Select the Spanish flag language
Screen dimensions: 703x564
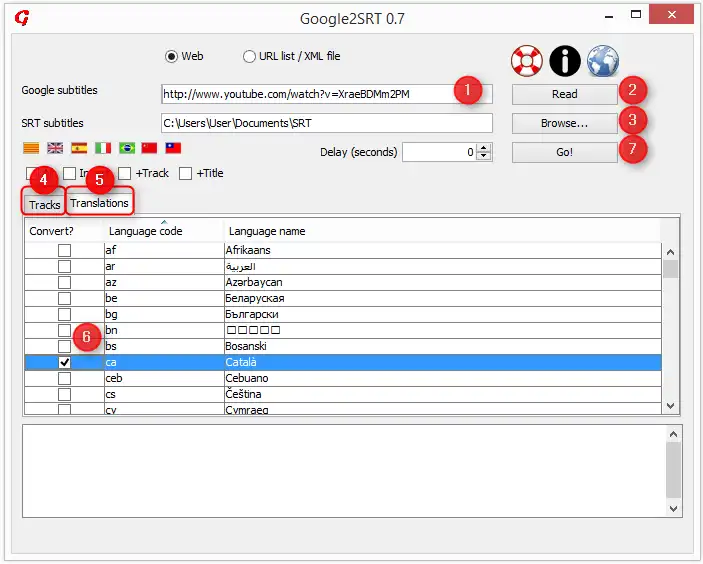point(79,148)
